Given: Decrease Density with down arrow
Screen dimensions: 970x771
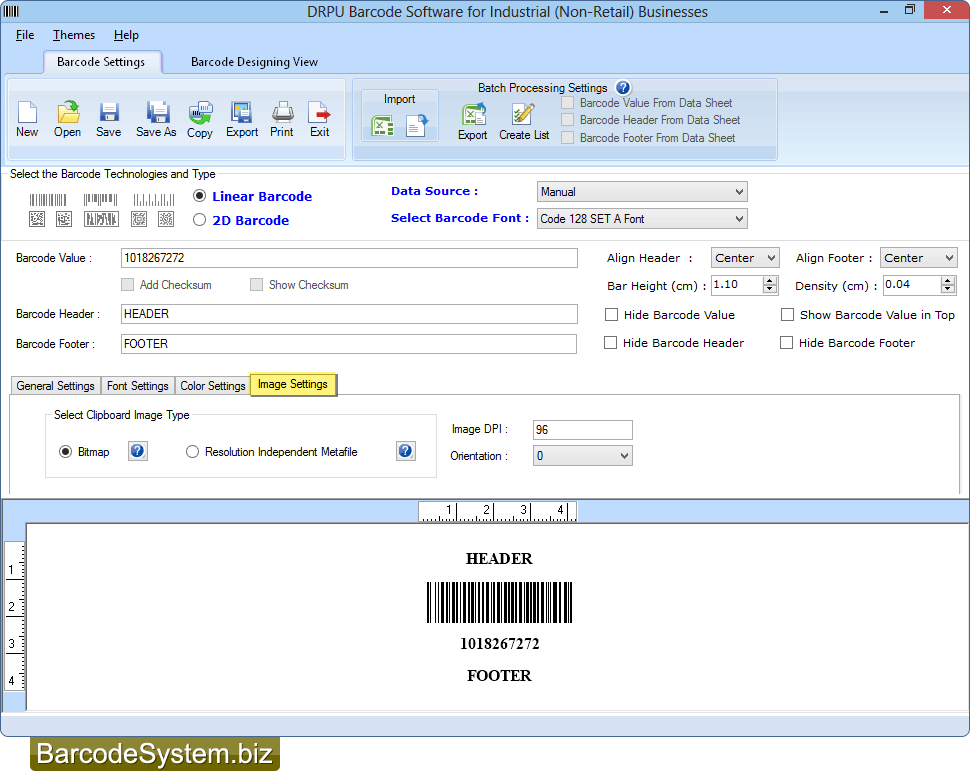Looking at the screenshot, I should [948, 289].
